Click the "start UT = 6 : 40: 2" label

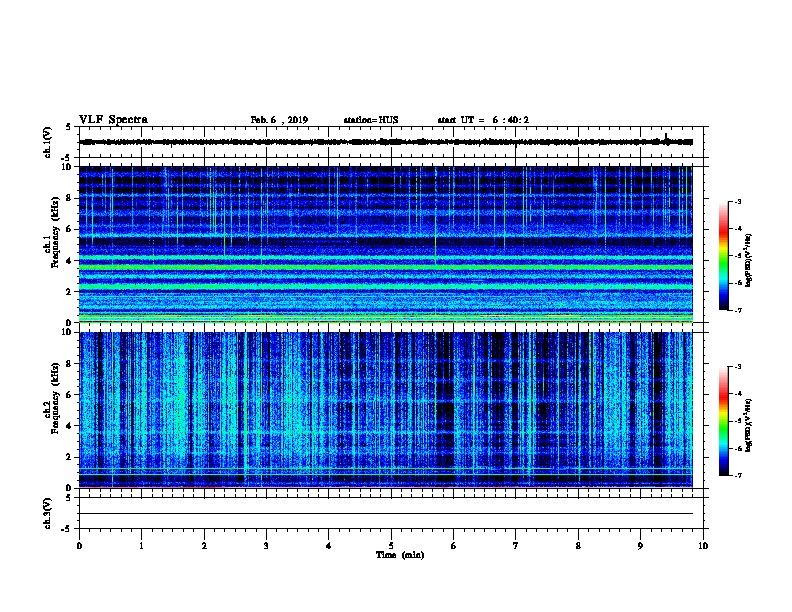point(483,120)
